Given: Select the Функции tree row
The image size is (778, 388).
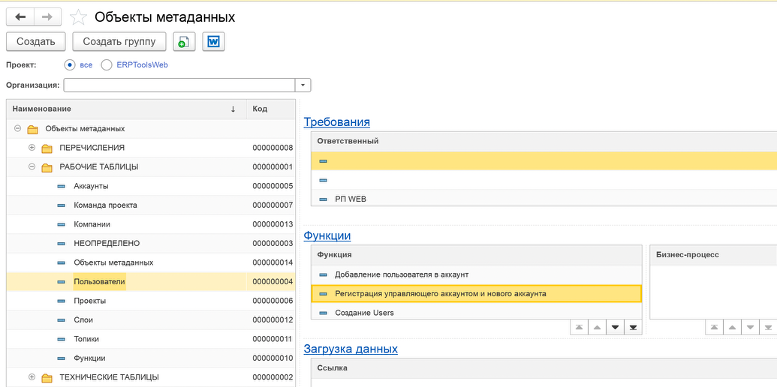Looking at the screenshot, I should click(151, 359).
